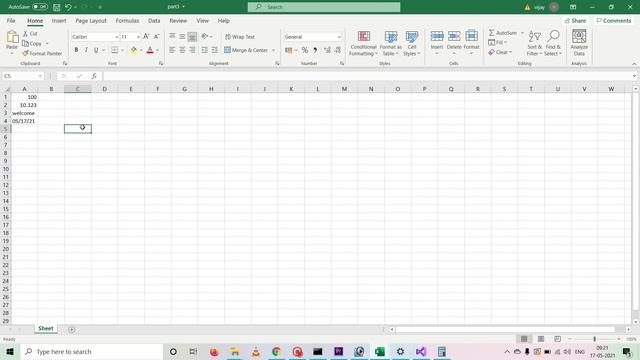Screen dimensions: 640x360
Task: Click the Windows Start button
Action: (x=10, y=351)
